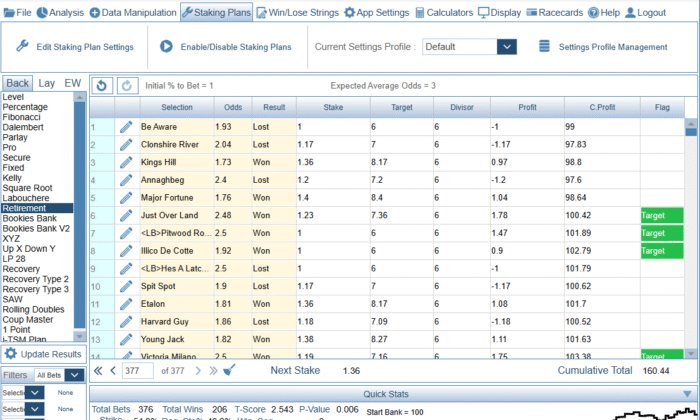Go to the first page using double-left arrows
Viewport: 700px width, 420px height.
tap(98, 371)
